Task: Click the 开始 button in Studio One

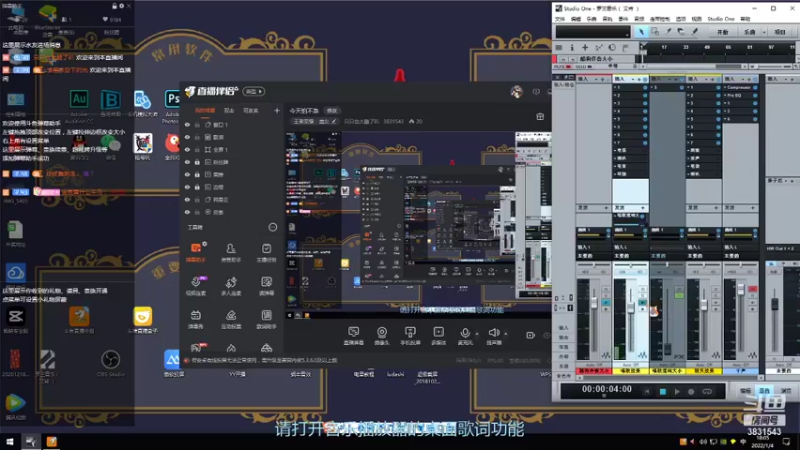Action: click(722, 32)
